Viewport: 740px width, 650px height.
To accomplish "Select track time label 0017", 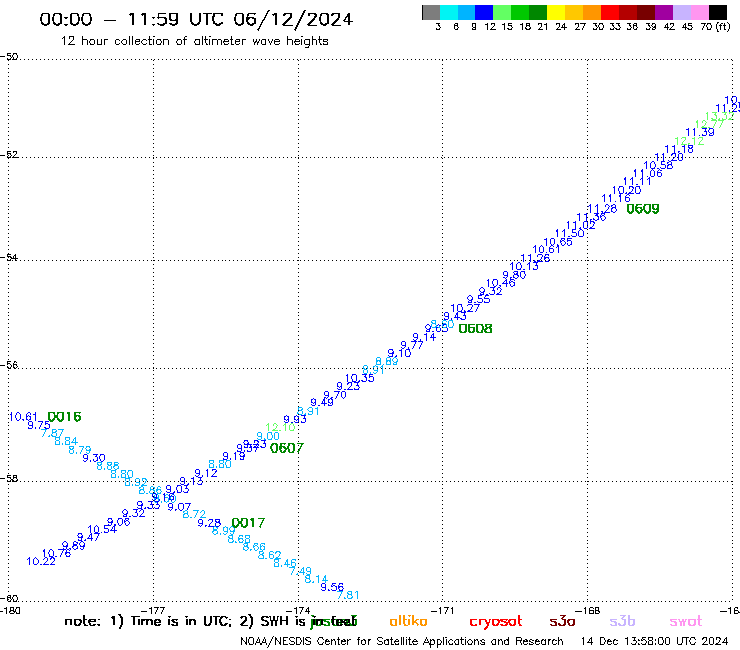I will point(248,523).
